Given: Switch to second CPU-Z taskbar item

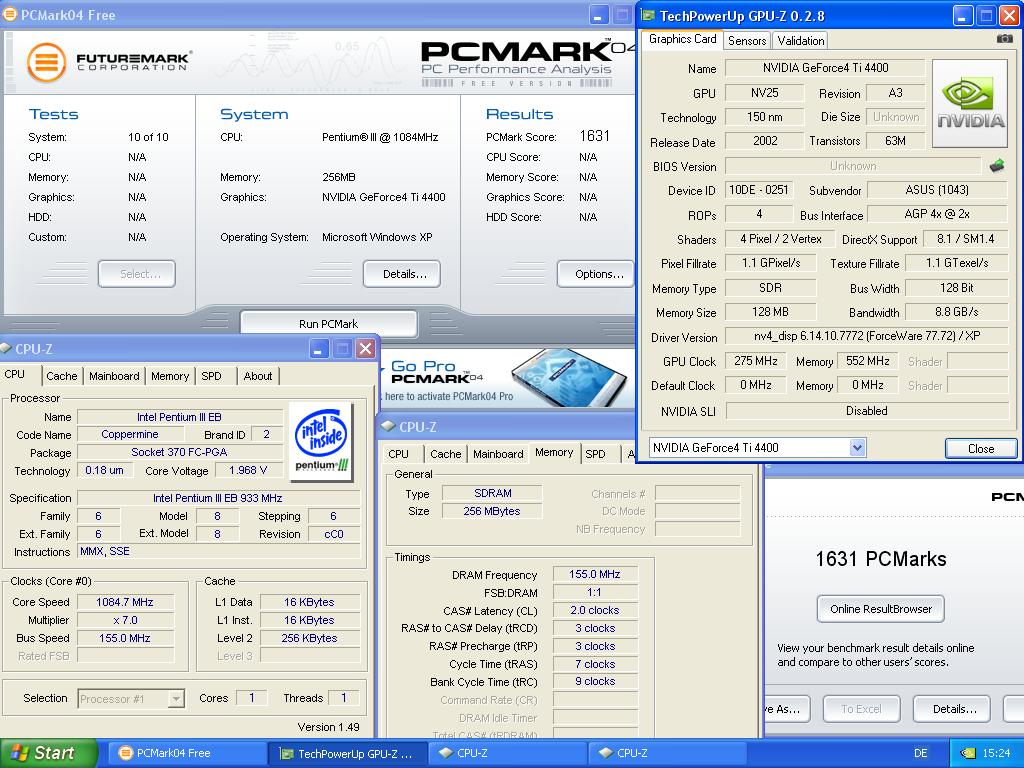Looking at the screenshot, I should click(667, 753).
